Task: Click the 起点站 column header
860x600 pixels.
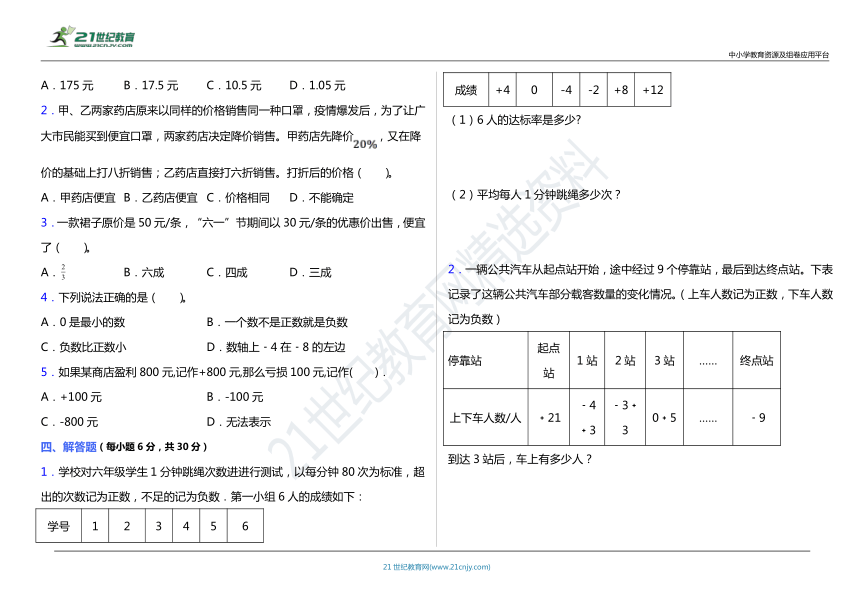Action: click(548, 360)
